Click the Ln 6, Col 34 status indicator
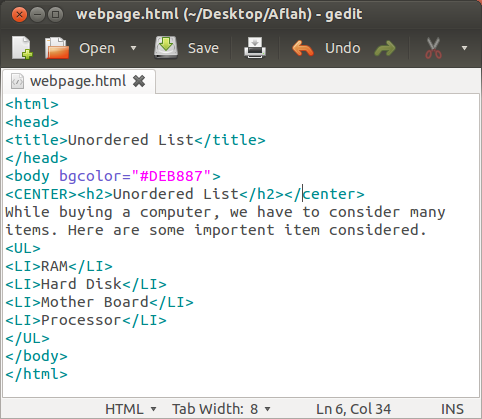Image resolution: width=482 pixels, height=419 pixels. point(353,409)
